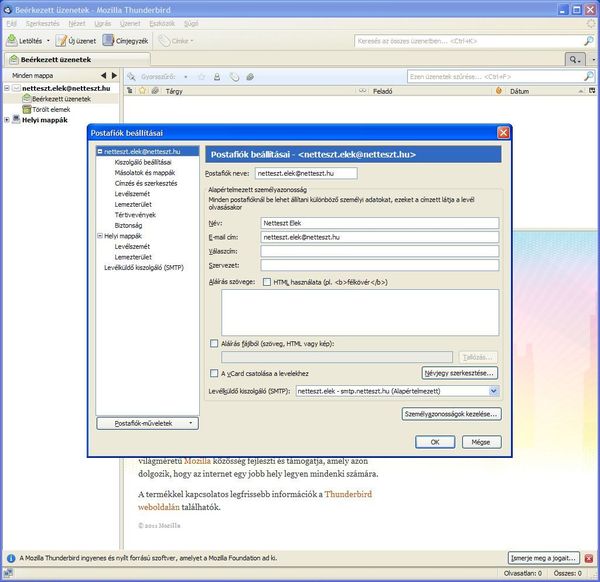This screenshot has height=582, width=600.
Task: Tick the vCard csatolása a levelekhez checkbox
Action: click(214, 372)
